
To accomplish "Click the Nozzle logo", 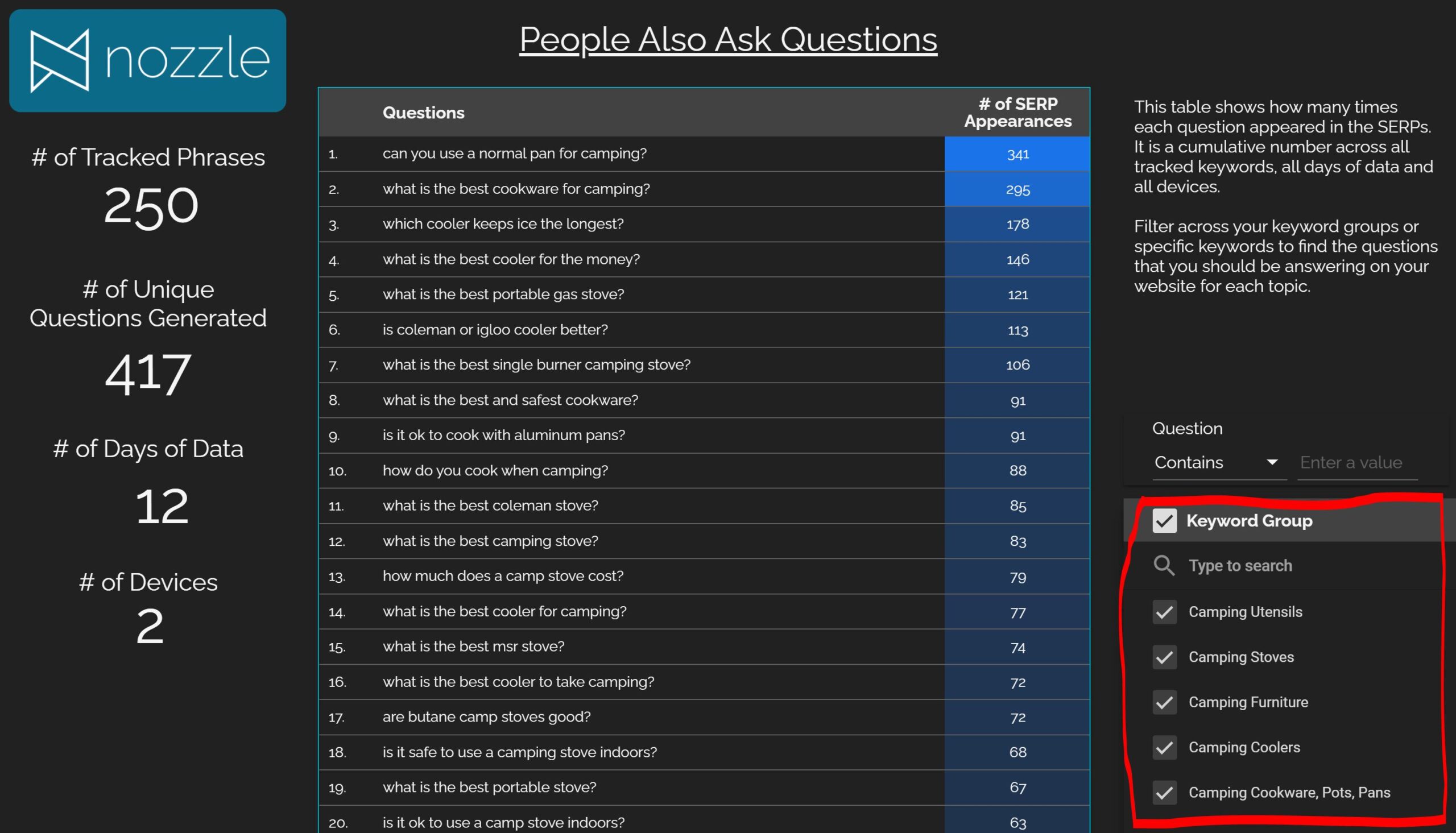I will click(148, 61).
